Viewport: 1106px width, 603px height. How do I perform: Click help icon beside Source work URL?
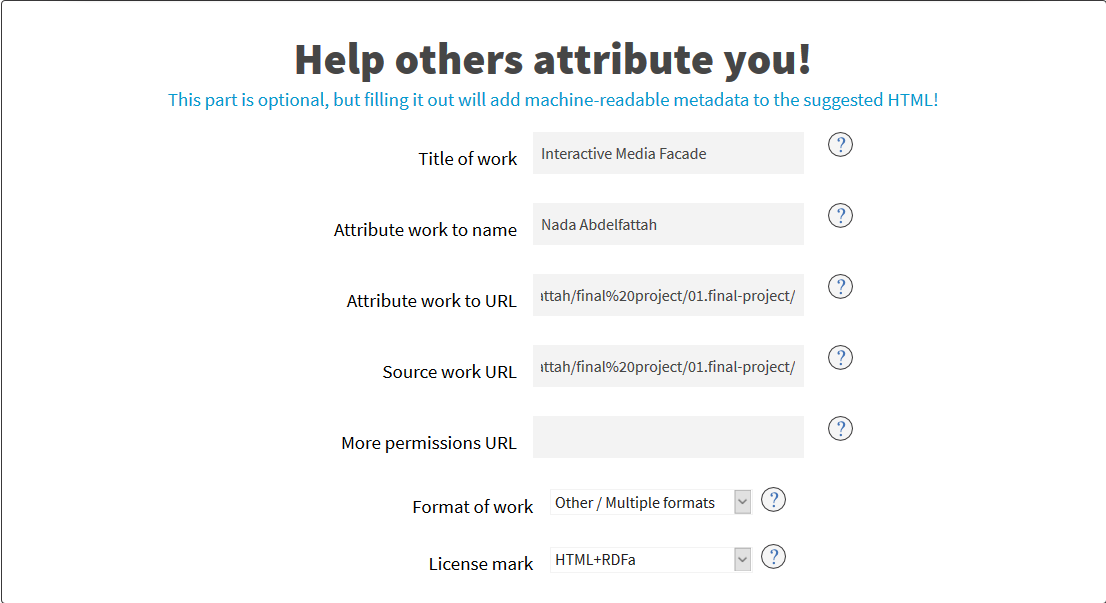(840, 358)
